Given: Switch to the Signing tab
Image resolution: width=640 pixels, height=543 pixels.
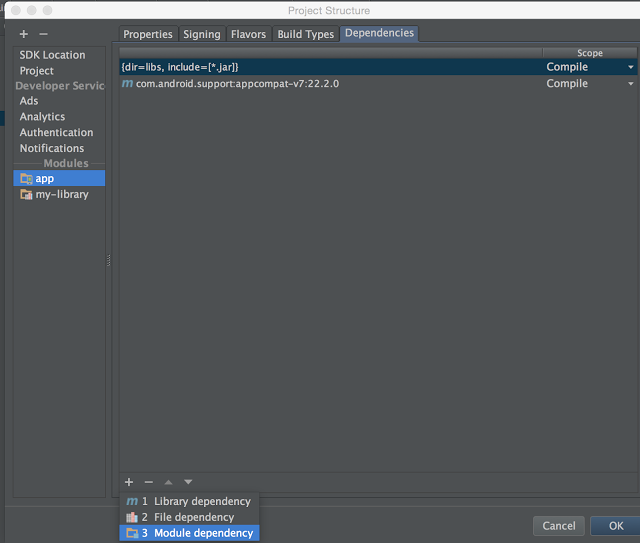Looking at the screenshot, I should 201,34.
